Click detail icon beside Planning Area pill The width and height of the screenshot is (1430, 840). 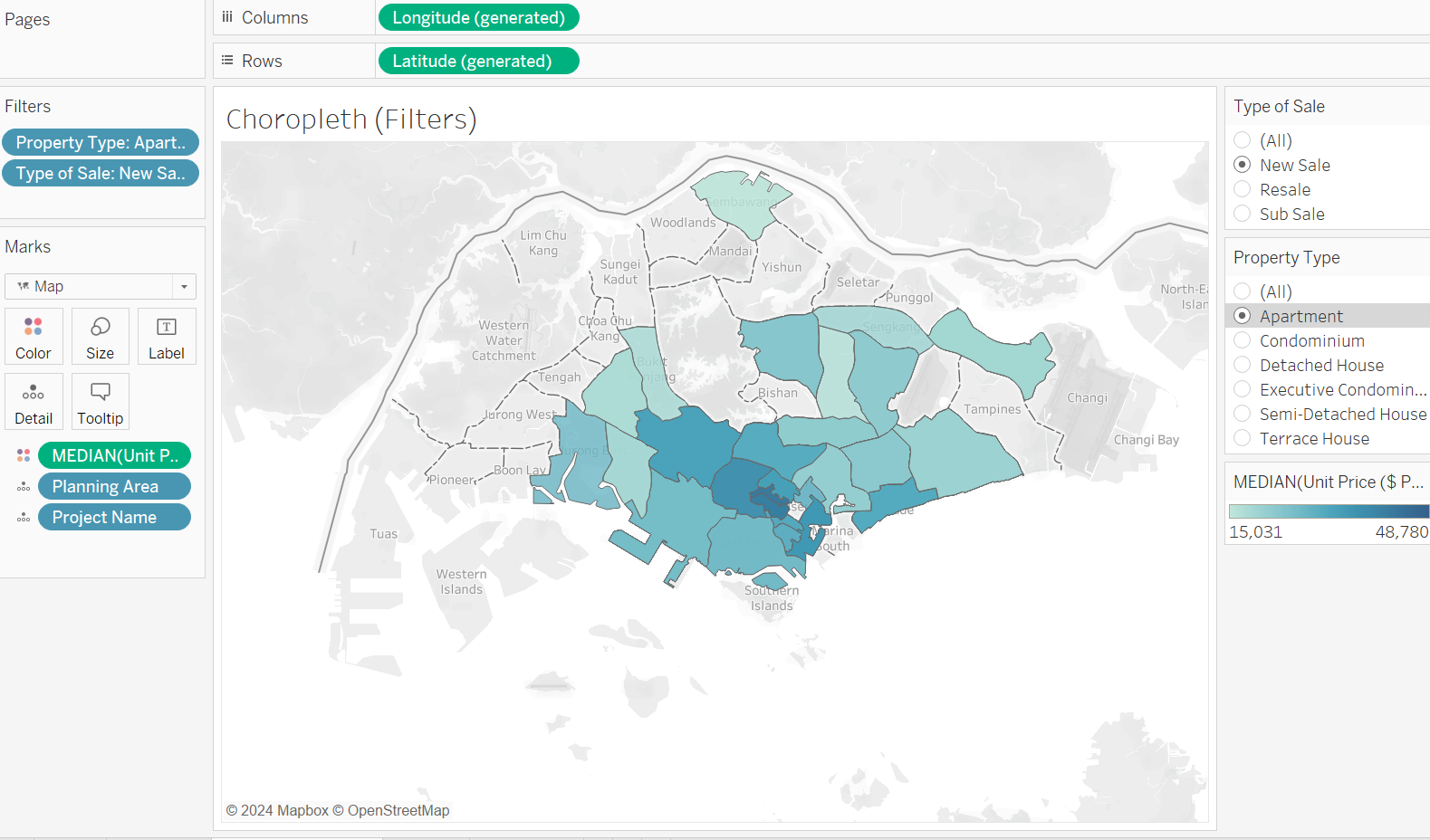24,487
